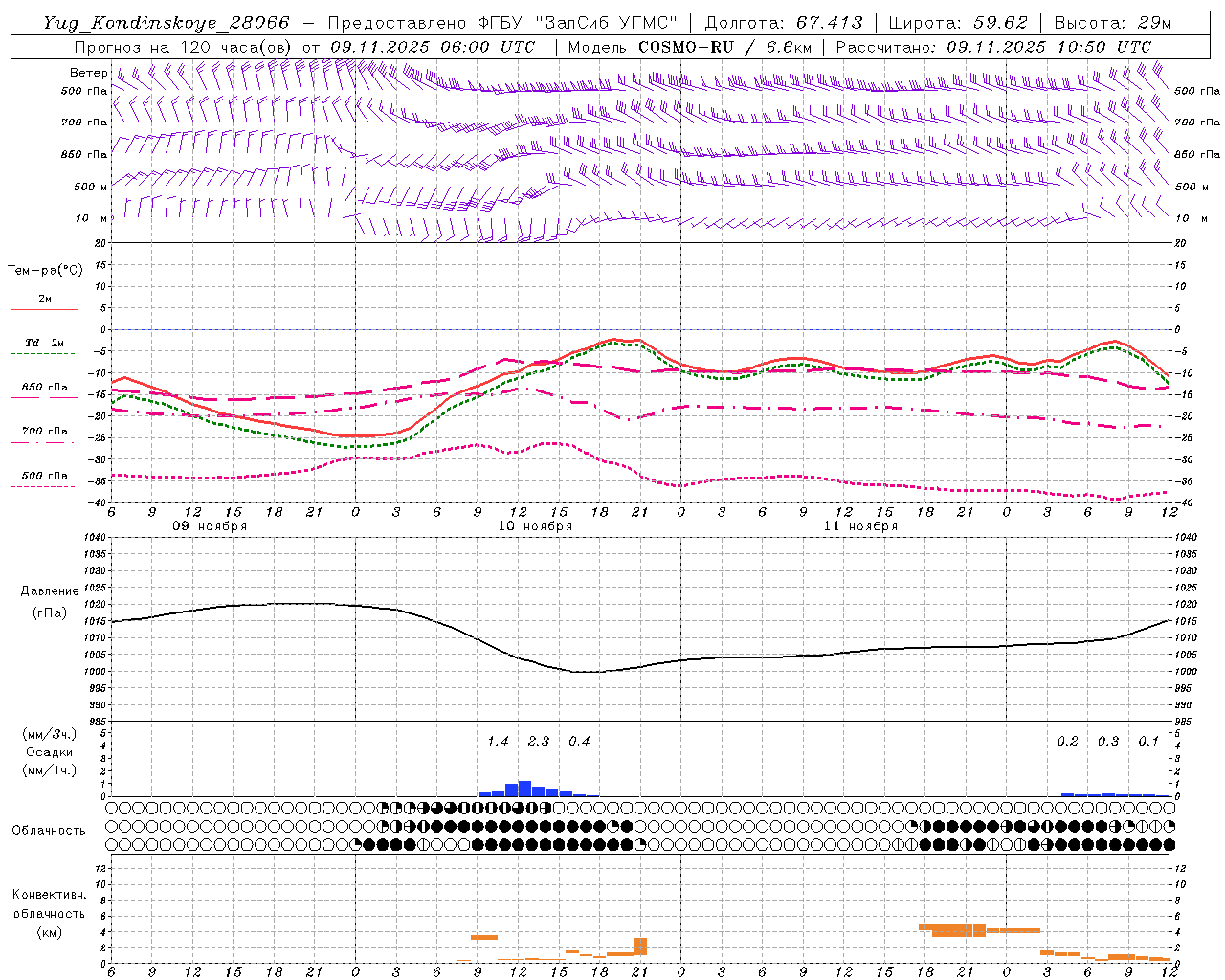The width and height of the screenshot is (1225, 980).
Task: Click the '(мм/3ч.)' precipitation unit label
Action: [x=50, y=735]
